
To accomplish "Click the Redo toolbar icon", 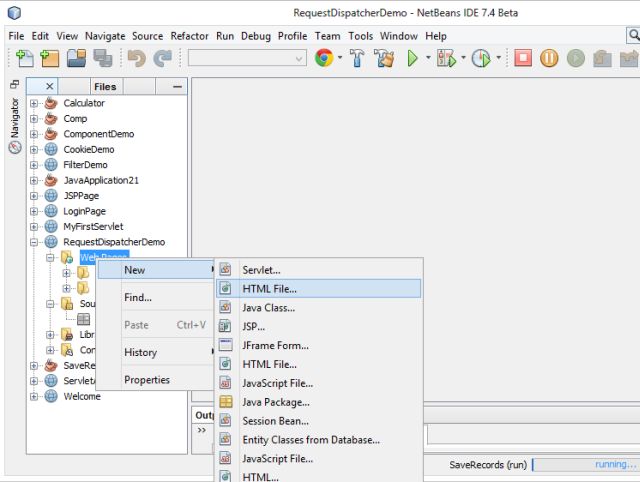I will coord(162,58).
